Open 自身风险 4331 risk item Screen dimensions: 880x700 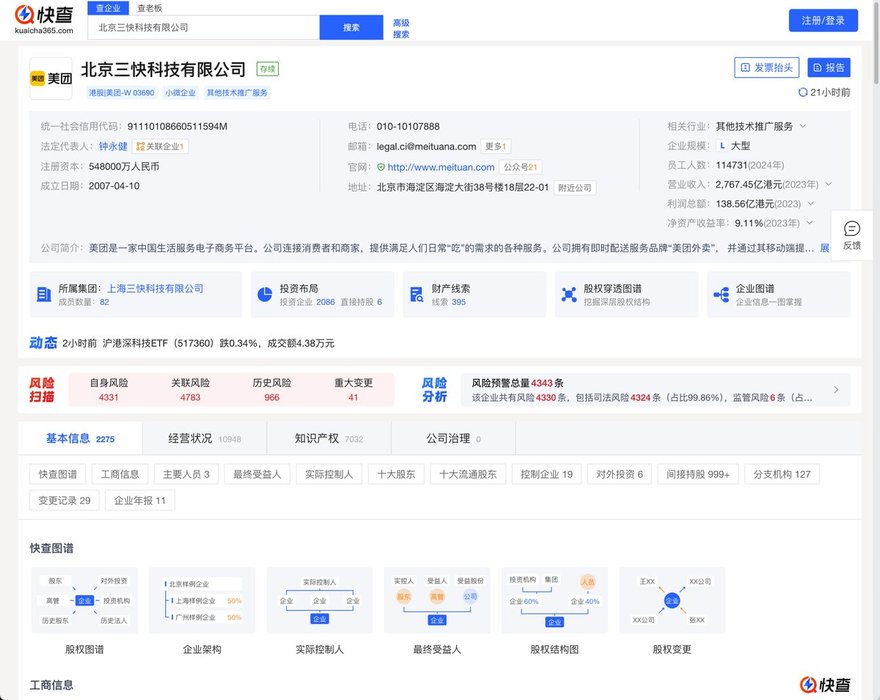[x=109, y=390]
